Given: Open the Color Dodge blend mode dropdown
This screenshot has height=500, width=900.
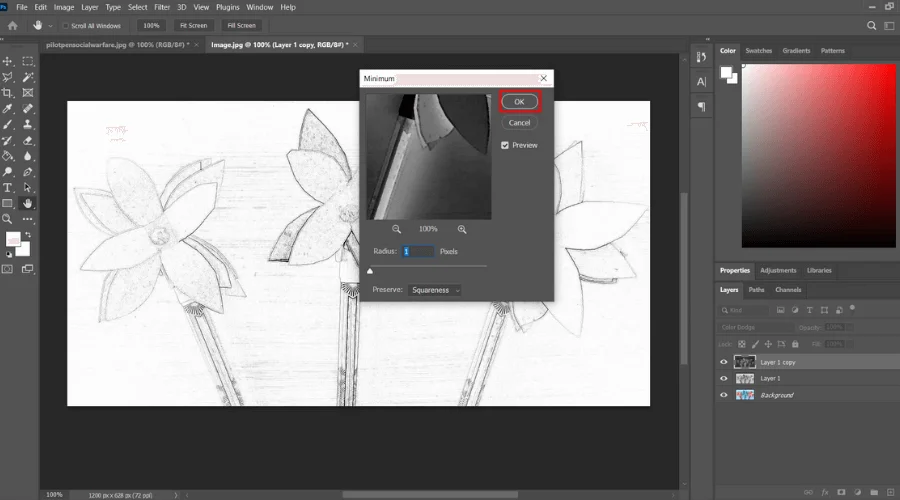Looking at the screenshot, I should pos(755,327).
